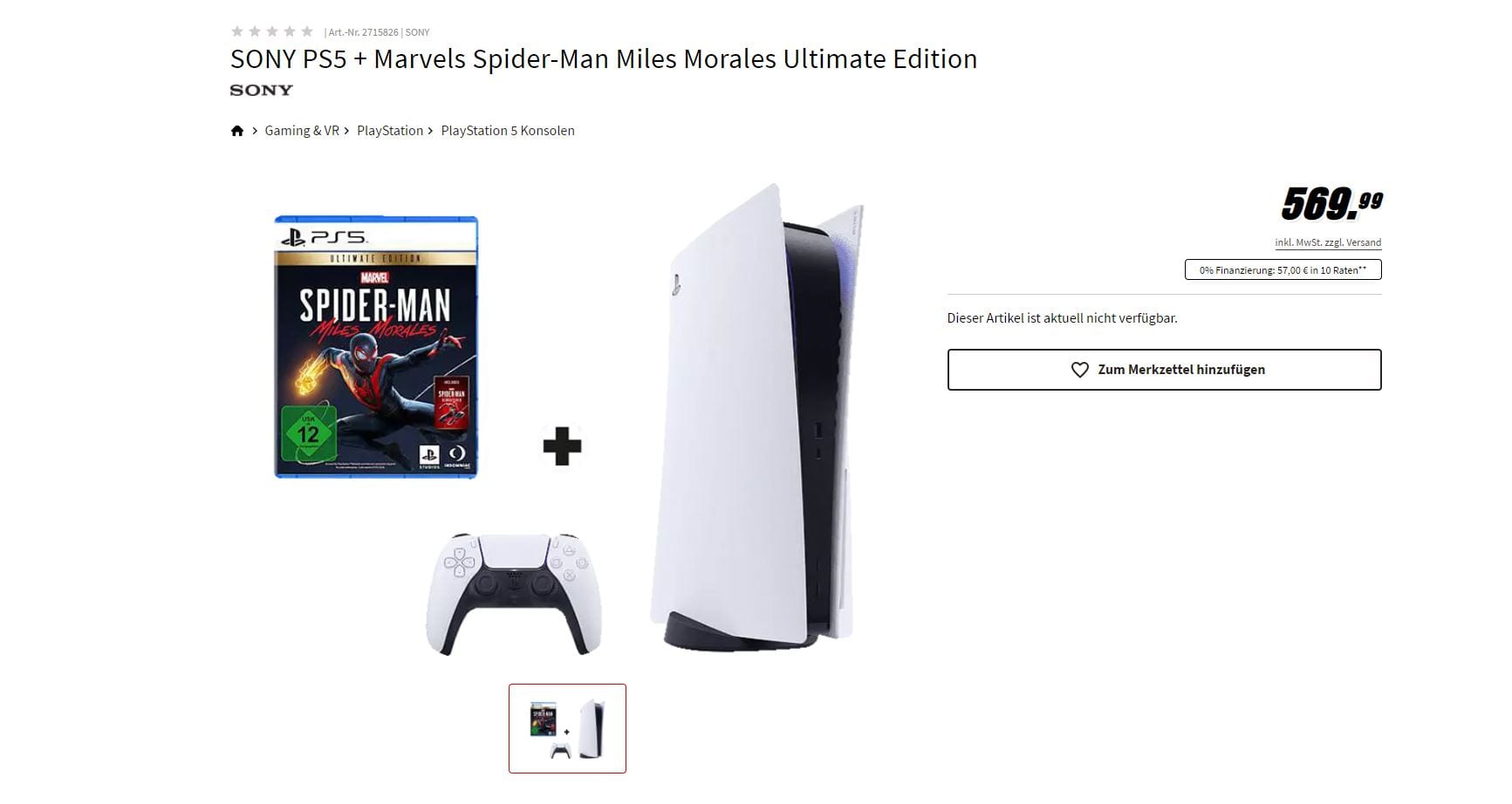Click the third rating star
Image resolution: width=1512 pixels, height=804 pixels.
click(x=272, y=31)
